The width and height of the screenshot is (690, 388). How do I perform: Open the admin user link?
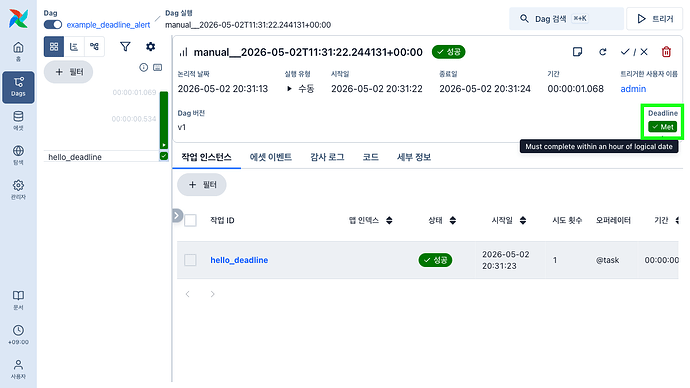633,89
